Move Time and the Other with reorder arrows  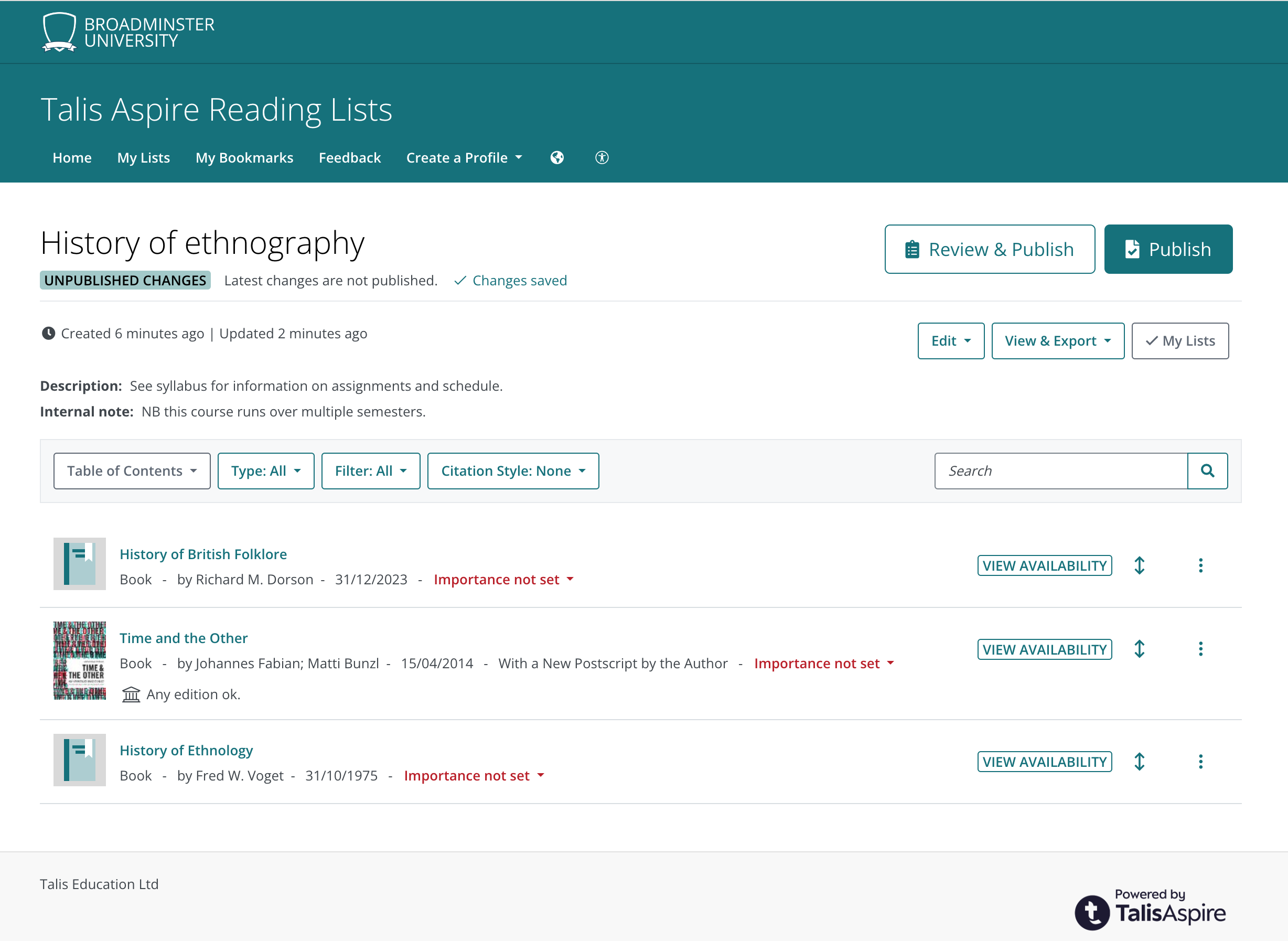(1140, 649)
